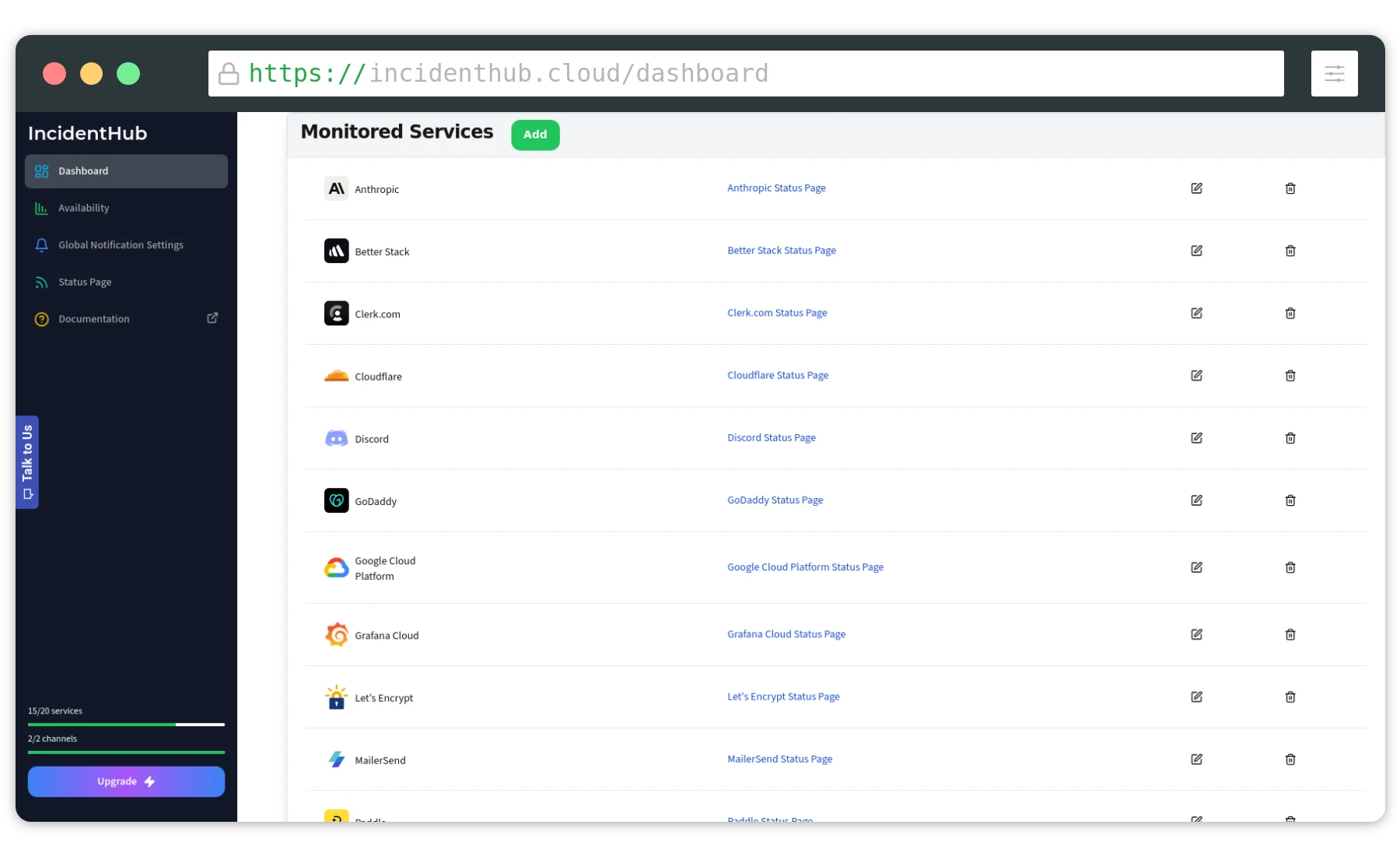Open Clerk.com Status Page link
Image resolution: width=1400 pixels, height=856 pixels.
777,313
